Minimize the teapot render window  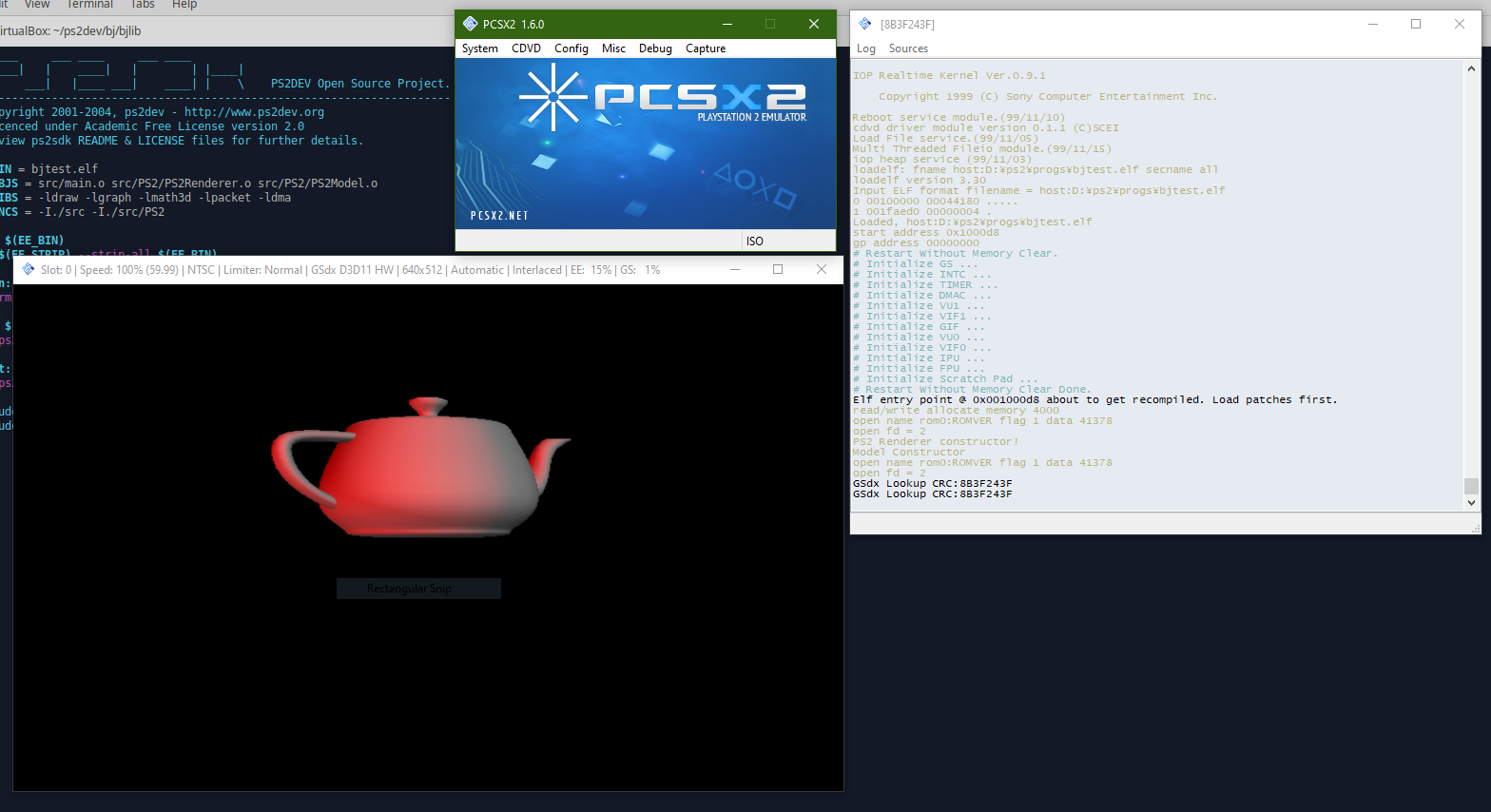pos(734,269)
